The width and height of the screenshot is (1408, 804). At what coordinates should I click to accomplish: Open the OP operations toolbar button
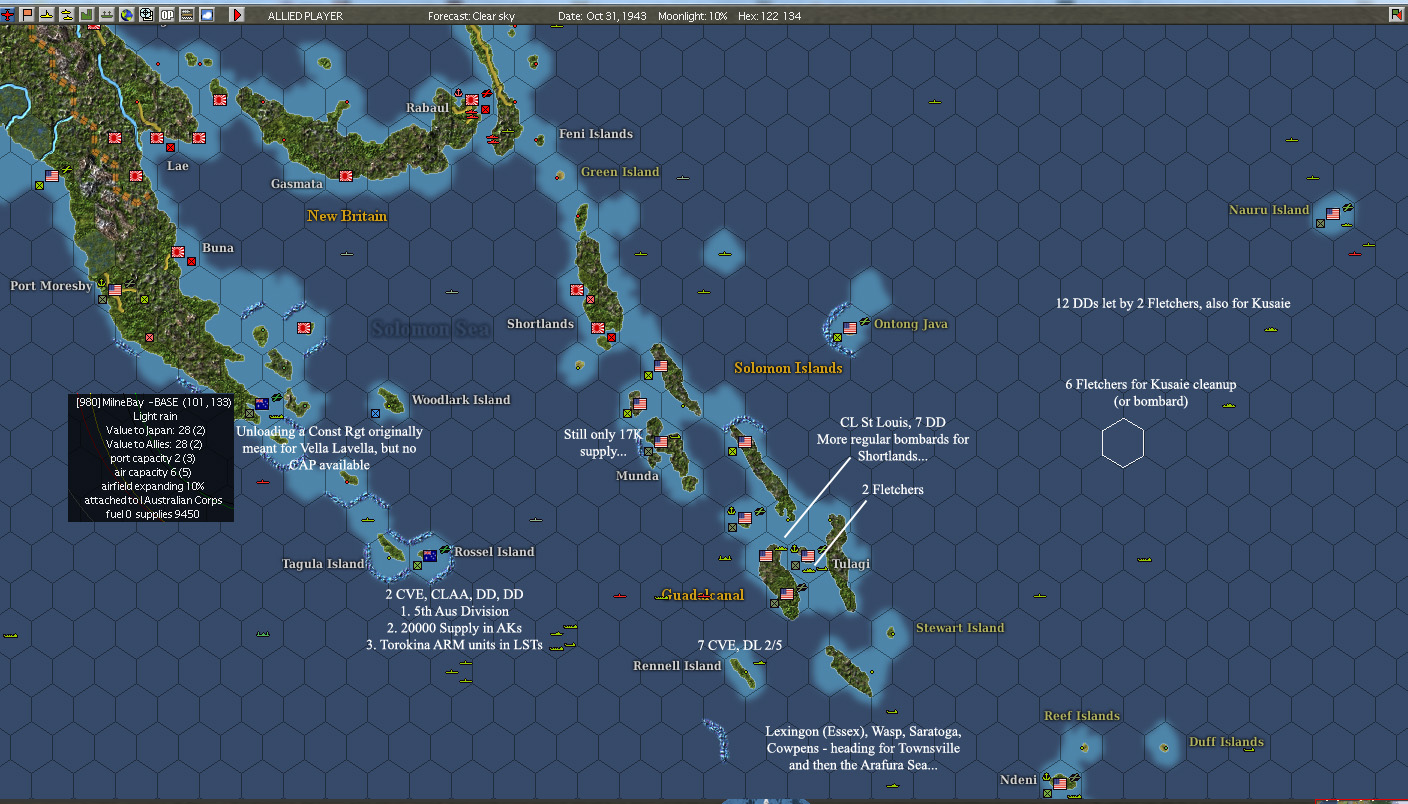point(167,15)
